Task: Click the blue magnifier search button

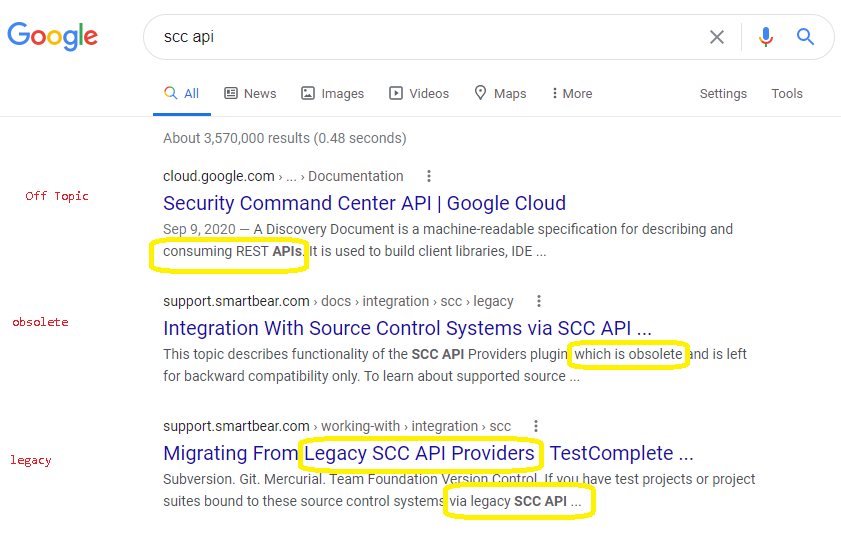Action: click(x=805, y=36)
